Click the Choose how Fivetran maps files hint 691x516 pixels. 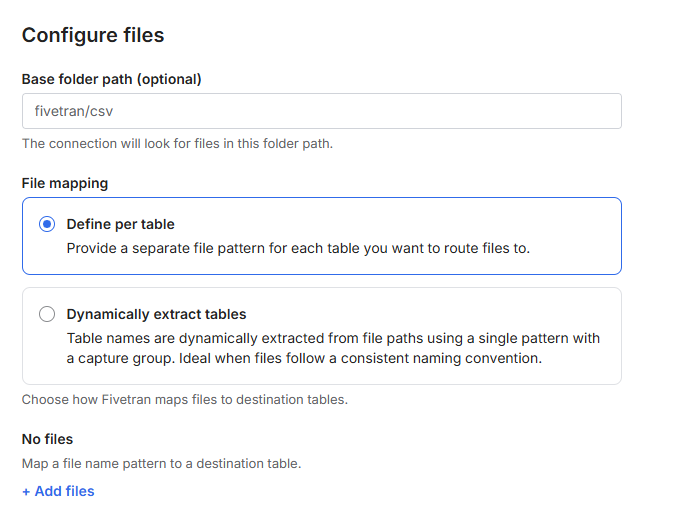(185, 399)
